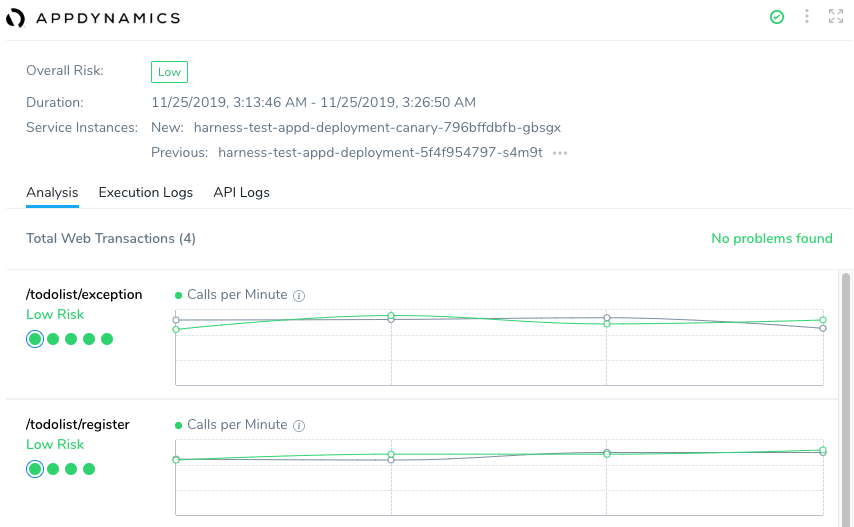The height and width of the screenshot is (527, 854).
Task: Select first metric dot under /todolist/exception
Action: (x=35, y=339)
